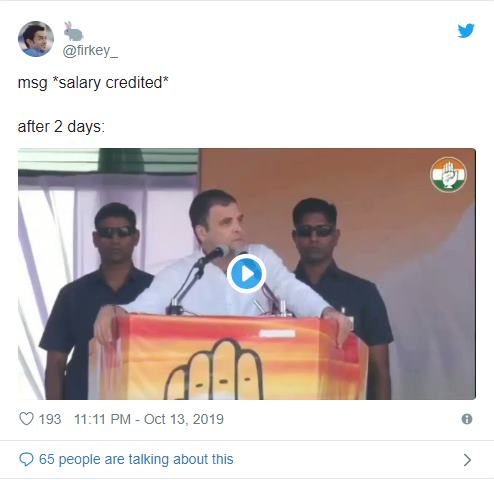Screen dimensions: 494x480
Task: Play the embedded video
Action: point(247,274)
